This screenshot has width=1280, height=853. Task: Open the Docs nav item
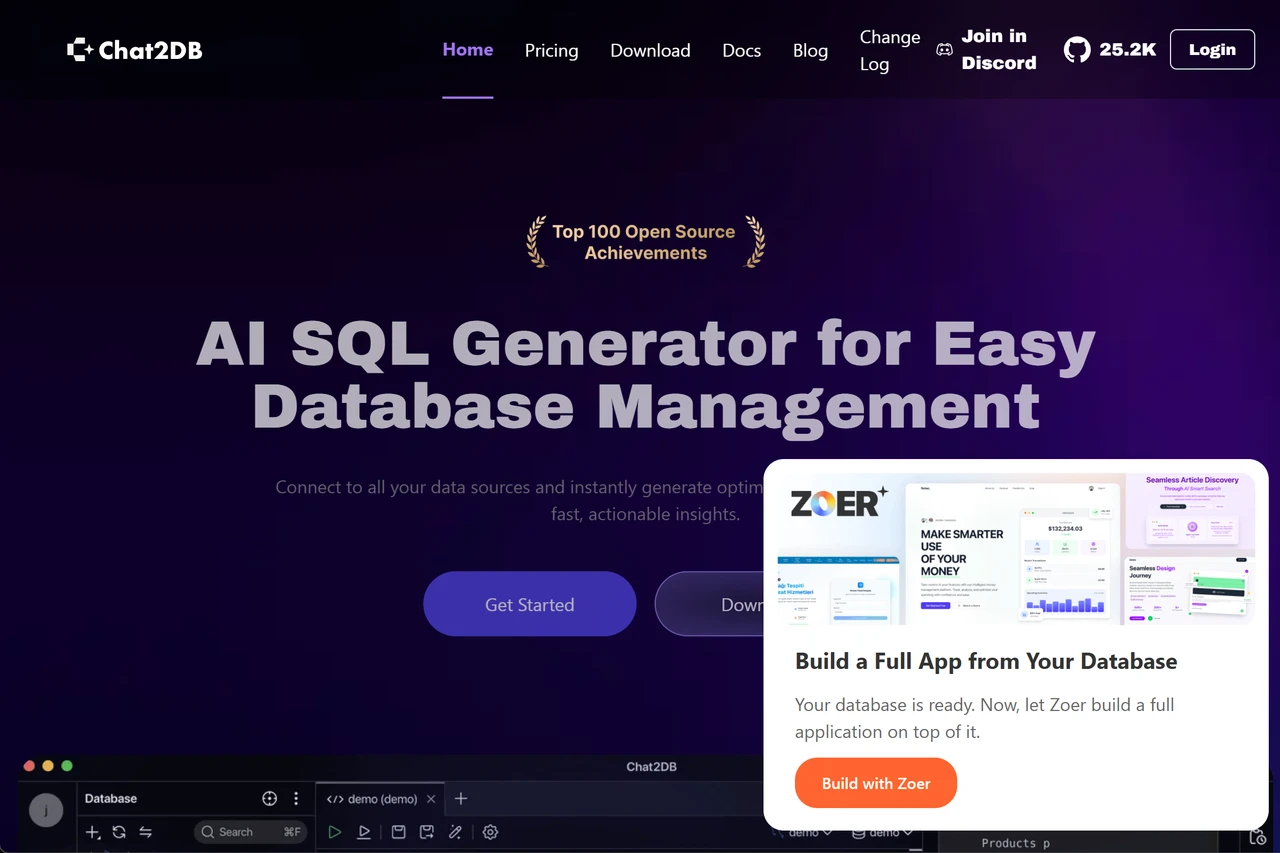(742, 50)
